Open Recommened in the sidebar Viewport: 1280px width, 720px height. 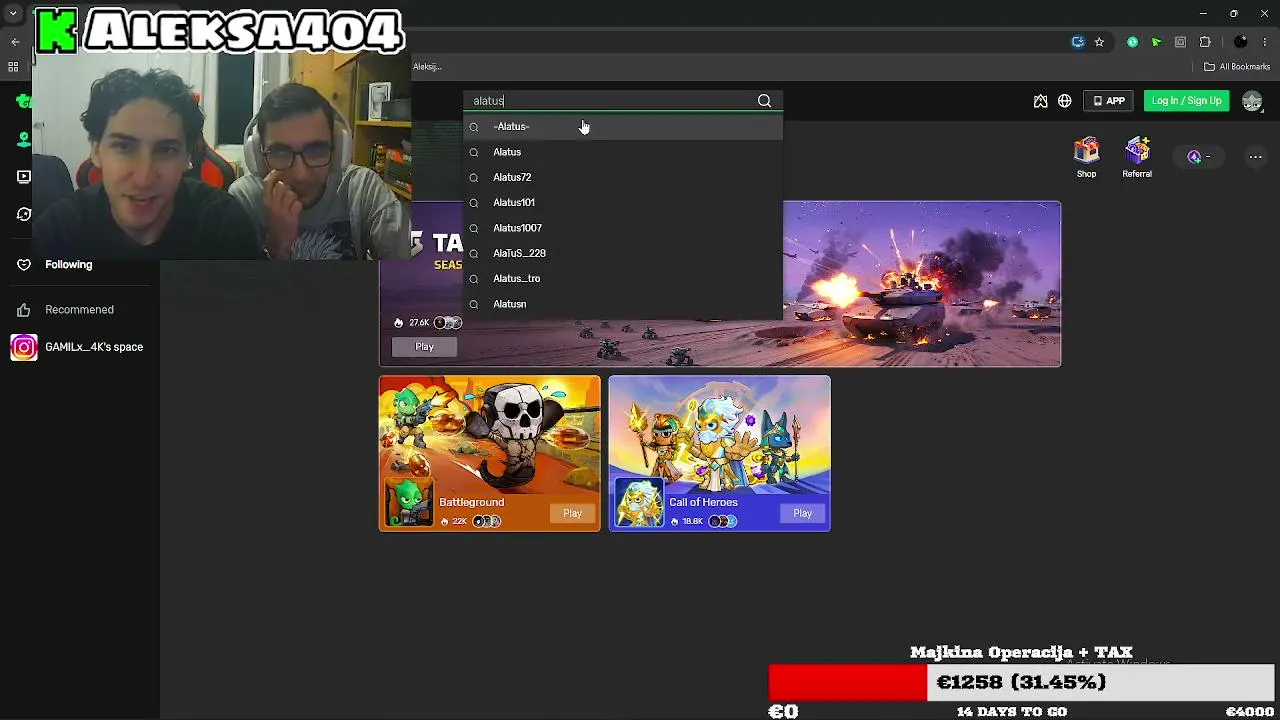pos(79,310)
